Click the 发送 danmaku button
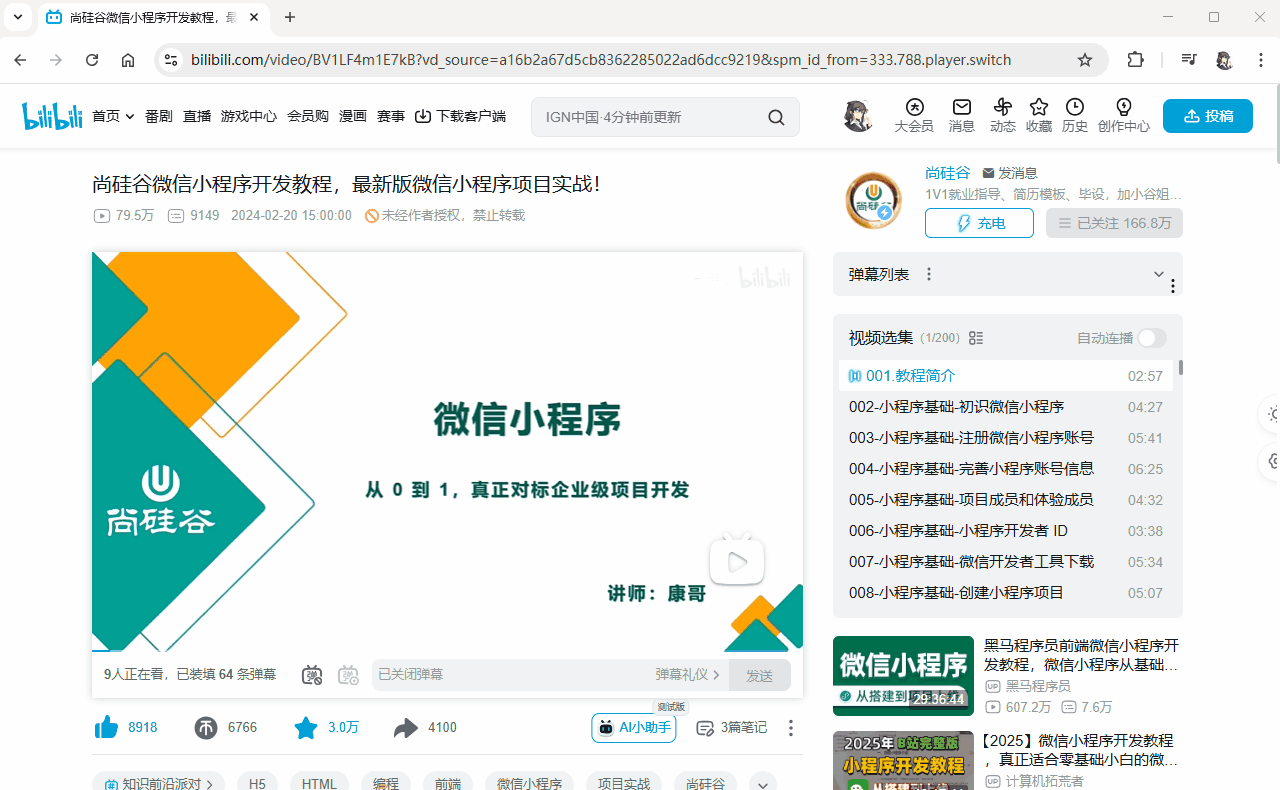Screen dimensions: 1280x790 point(760,675)
